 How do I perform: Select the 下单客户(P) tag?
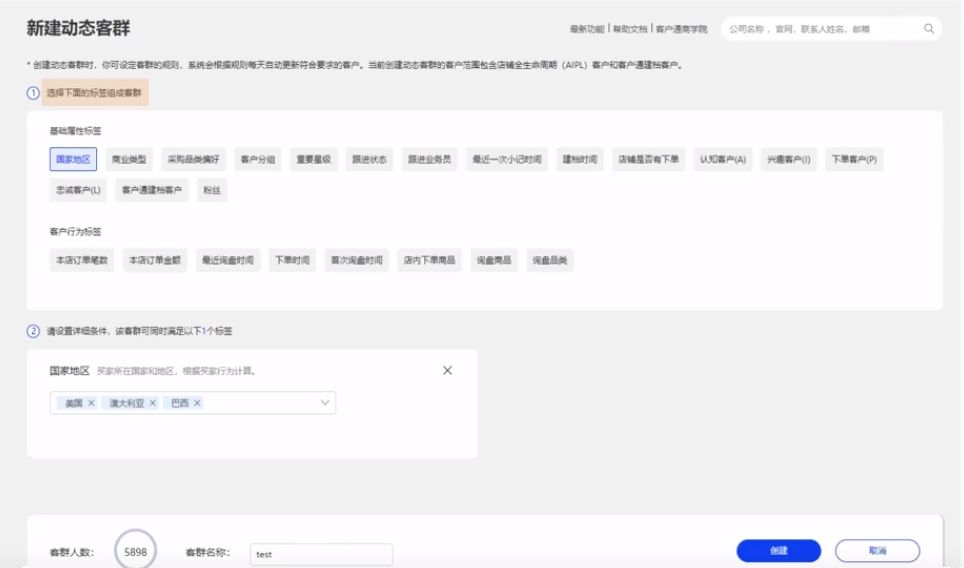854,159
